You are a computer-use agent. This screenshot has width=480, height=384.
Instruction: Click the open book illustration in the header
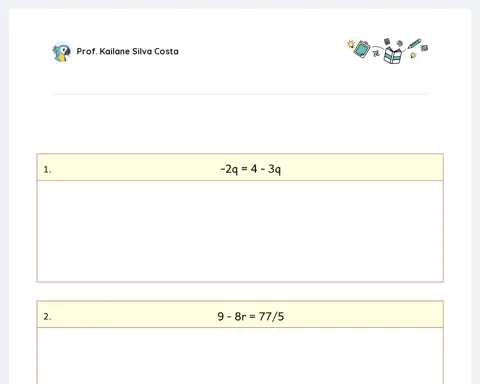click(392, 55)
